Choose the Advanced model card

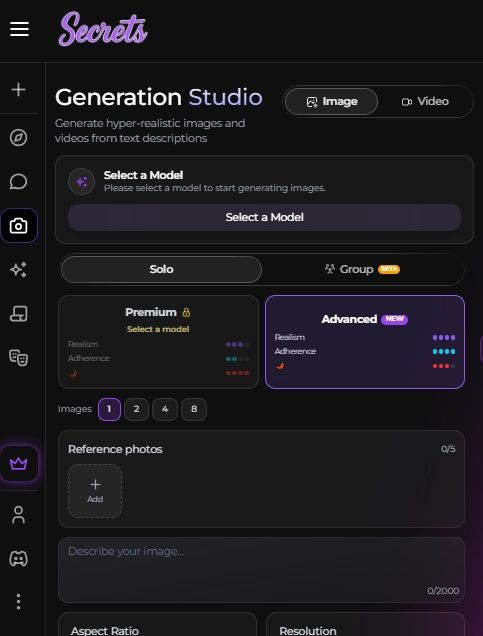click(365, 342)
